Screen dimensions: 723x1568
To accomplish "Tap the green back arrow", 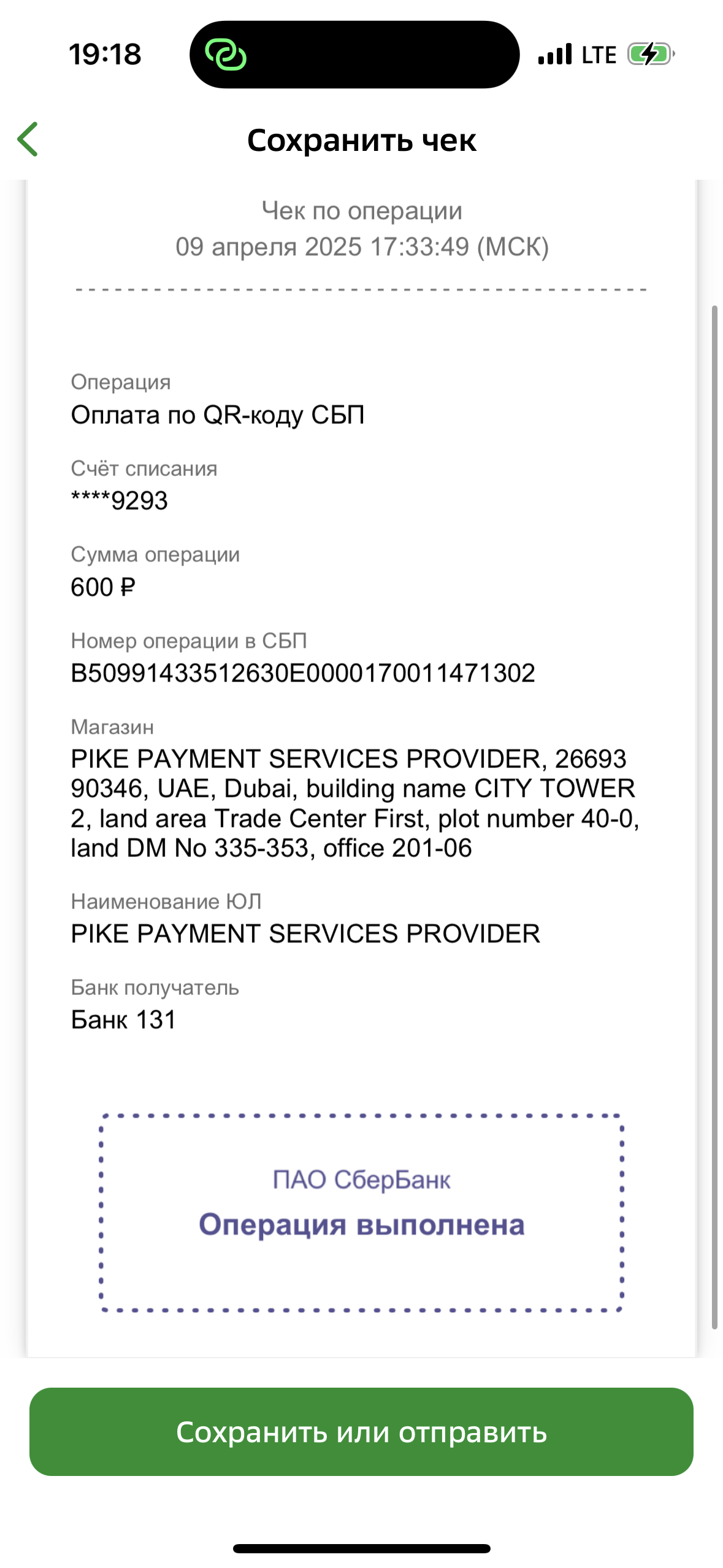I will [x=28, y=139].
